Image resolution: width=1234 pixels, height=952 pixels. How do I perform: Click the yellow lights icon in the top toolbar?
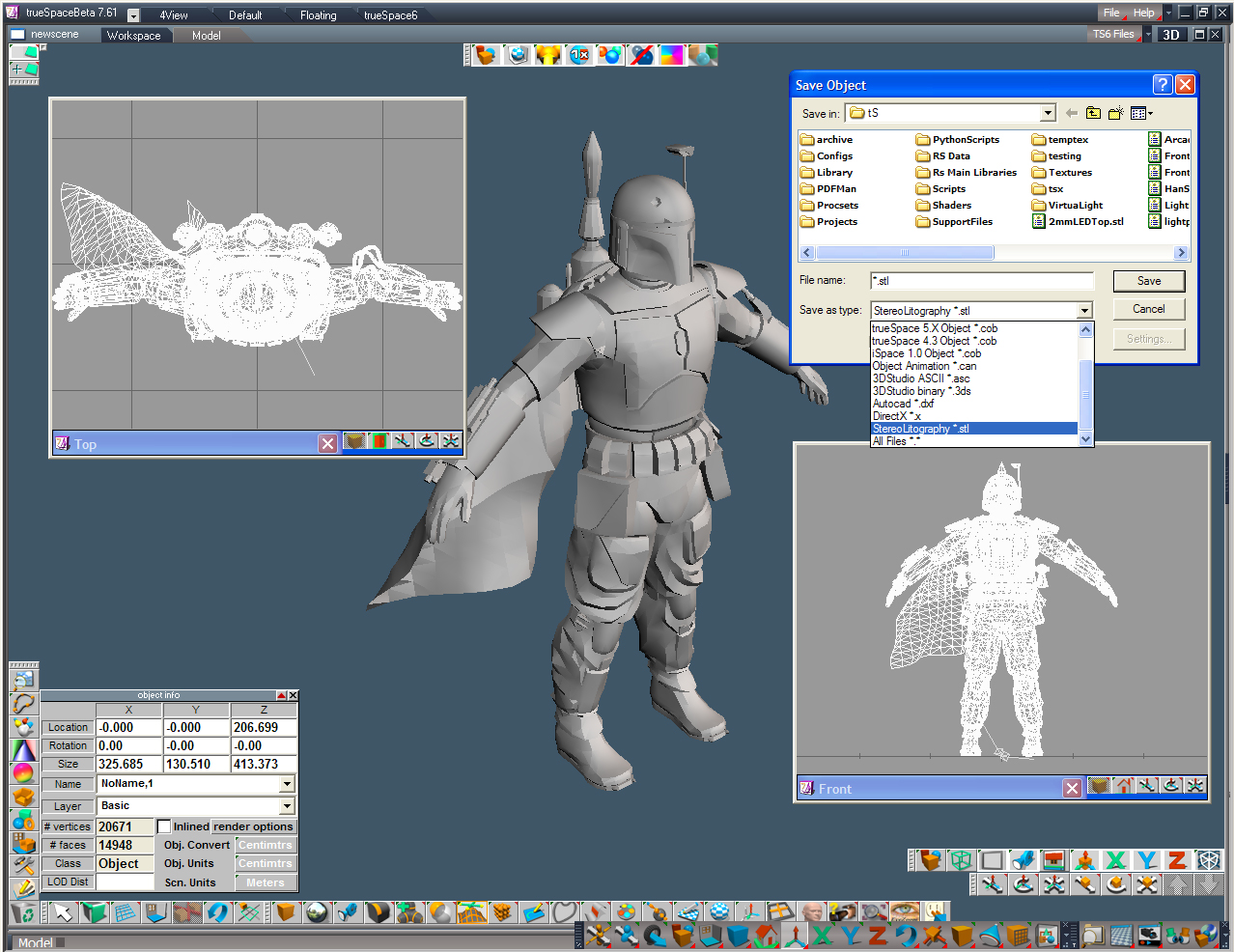548,55
